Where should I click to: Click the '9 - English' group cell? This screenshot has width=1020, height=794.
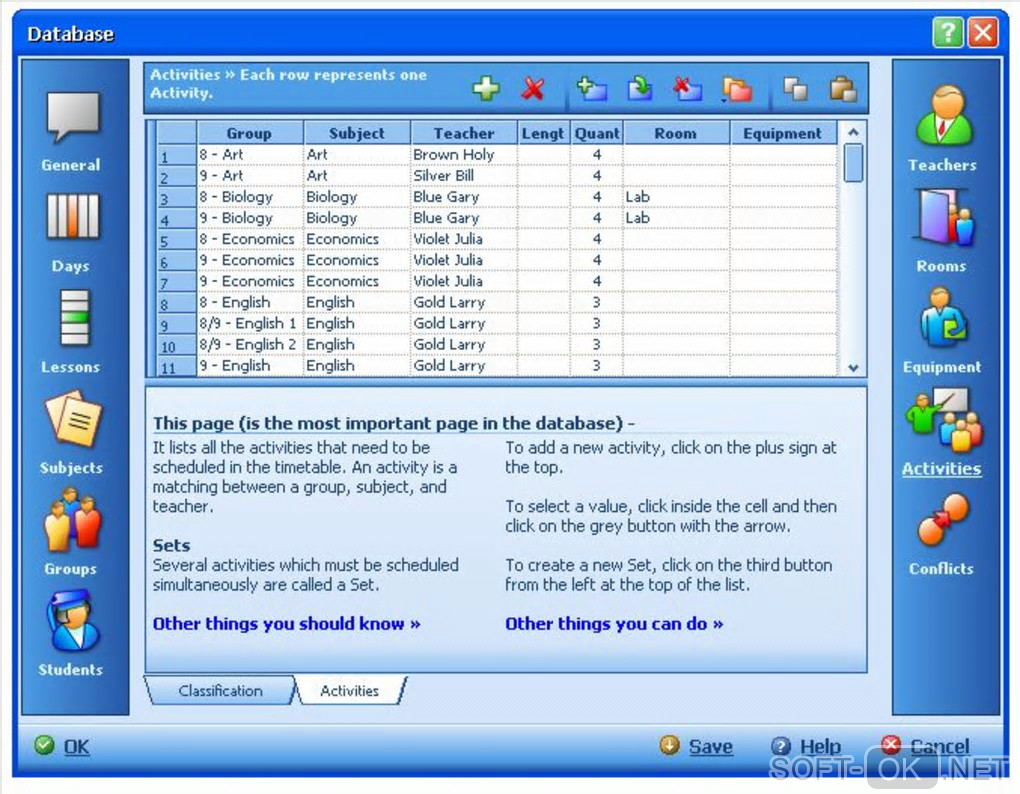pyautogui.click(x=250, y=365)
